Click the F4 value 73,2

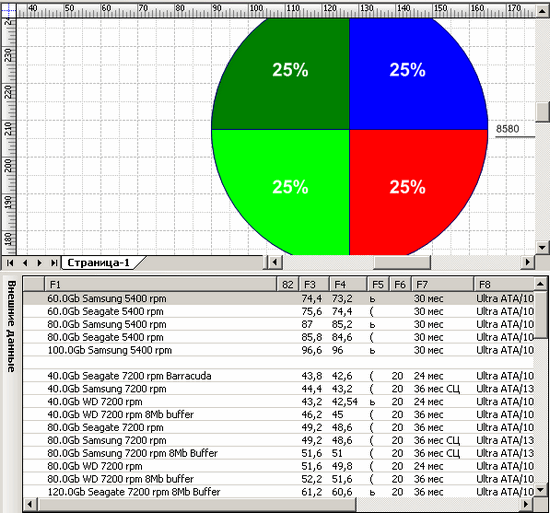[342, 298]
